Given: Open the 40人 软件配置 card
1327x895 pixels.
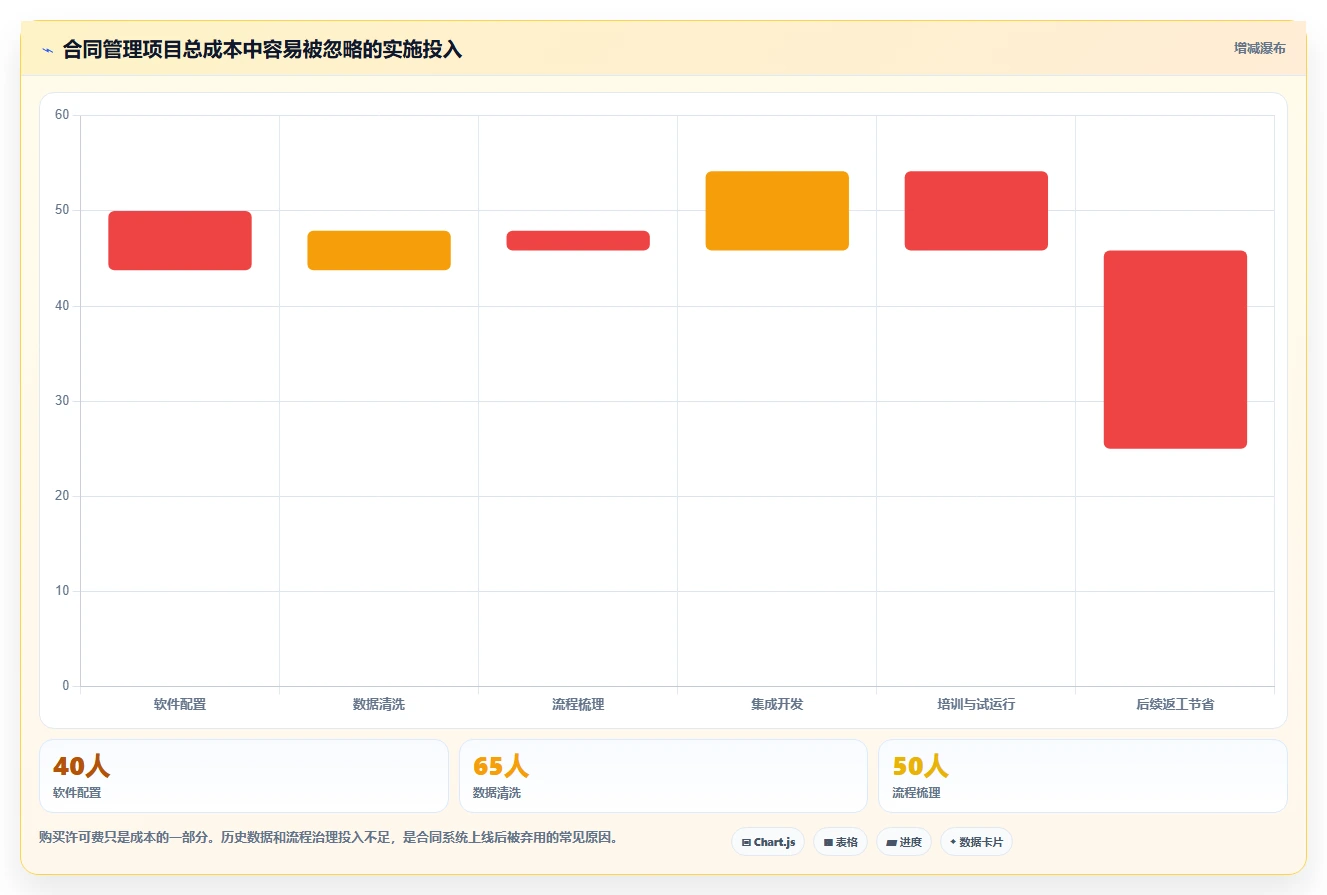Looking at the screenshot, I should (244, 776).
